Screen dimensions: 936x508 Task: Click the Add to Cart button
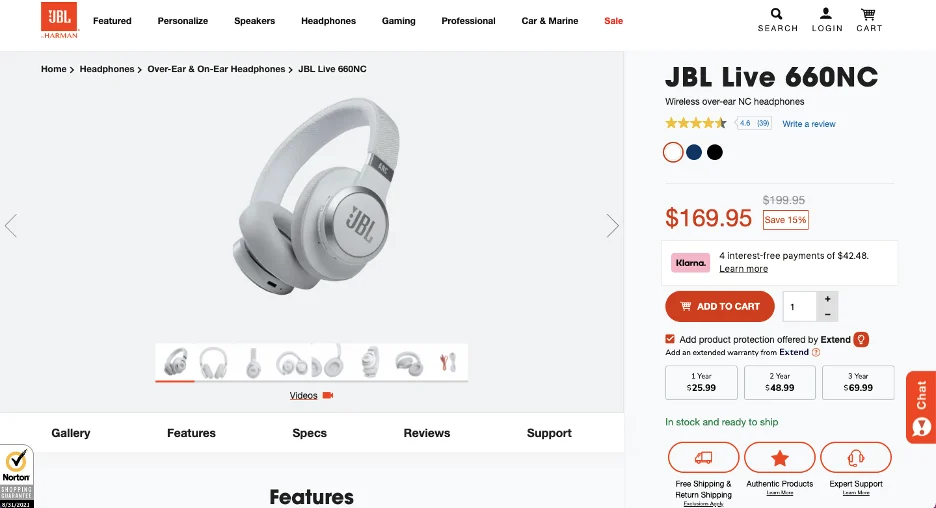pos(720,306)
